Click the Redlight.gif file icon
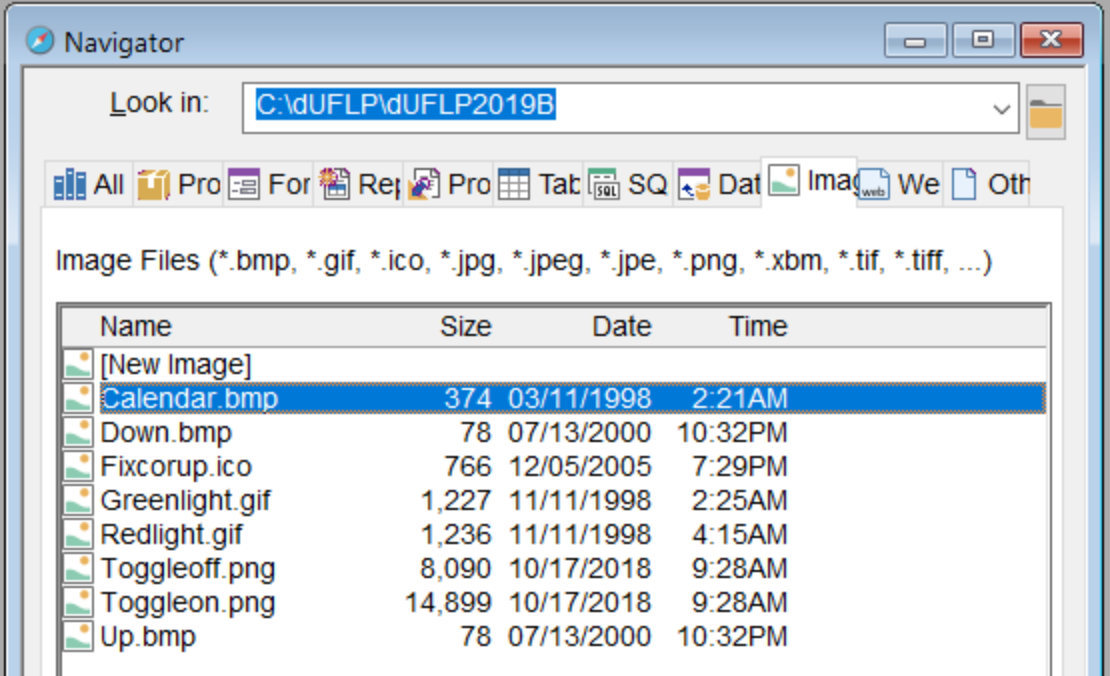 [78, 535]
